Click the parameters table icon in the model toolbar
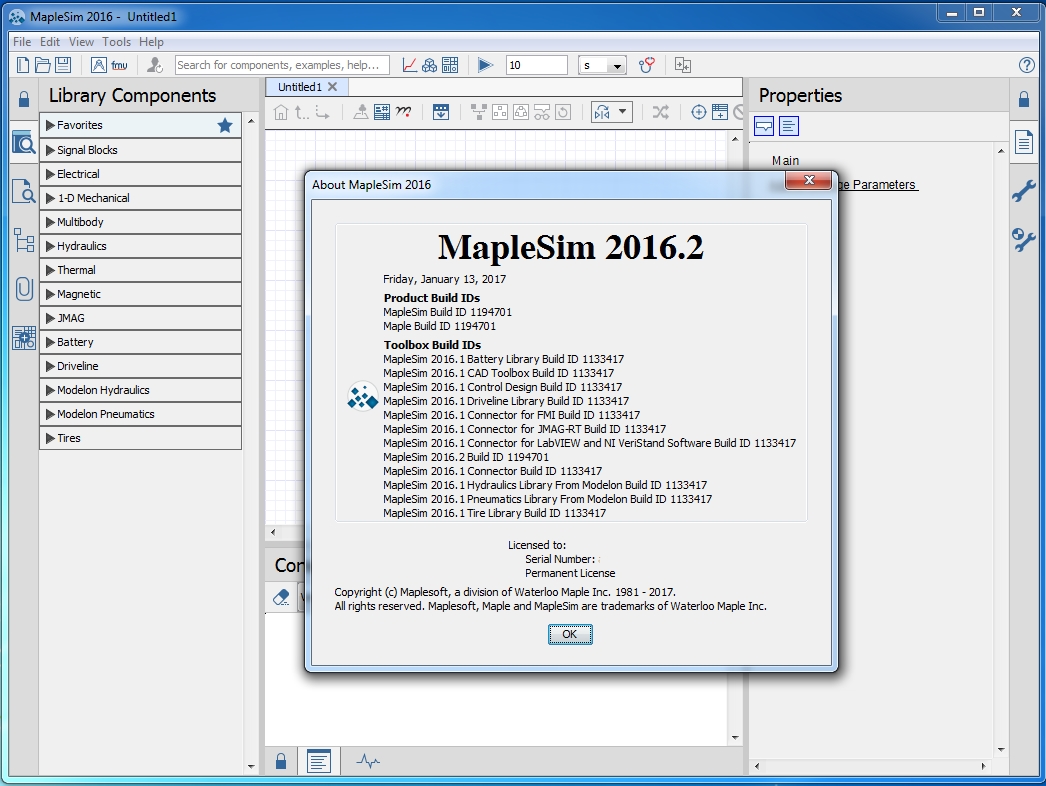Viewport: 1046px width, 786px height. click(382, 112)
